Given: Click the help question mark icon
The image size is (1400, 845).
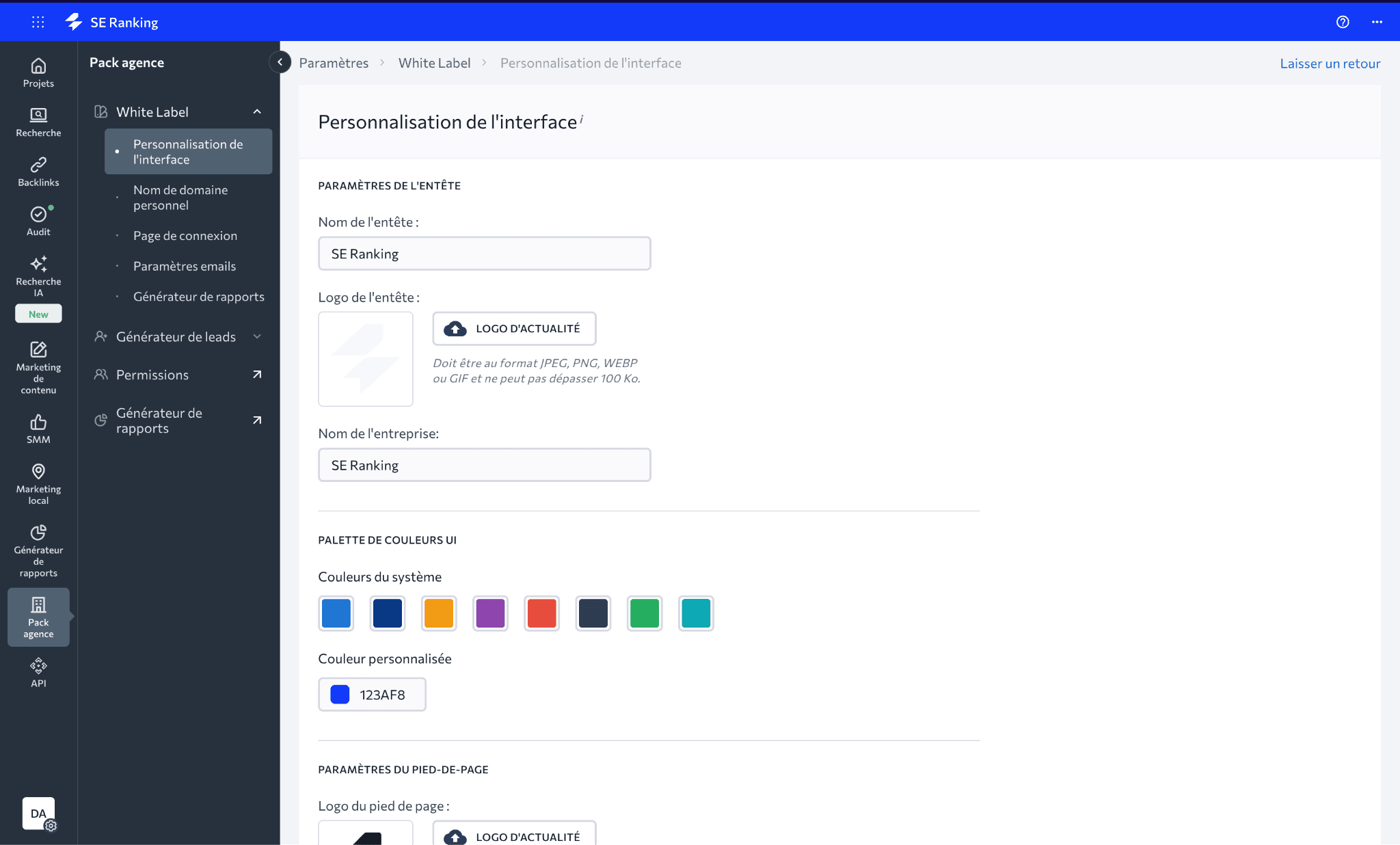Looking at the screenshot, I should click(1343, 22).
